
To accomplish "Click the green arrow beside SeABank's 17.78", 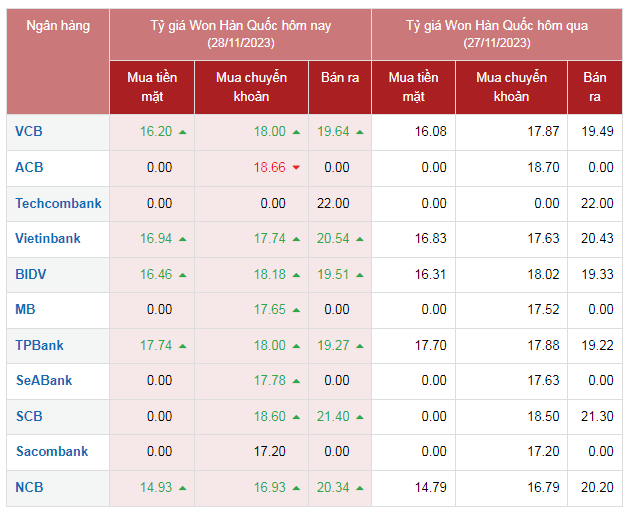I will [x=296, y=381].
